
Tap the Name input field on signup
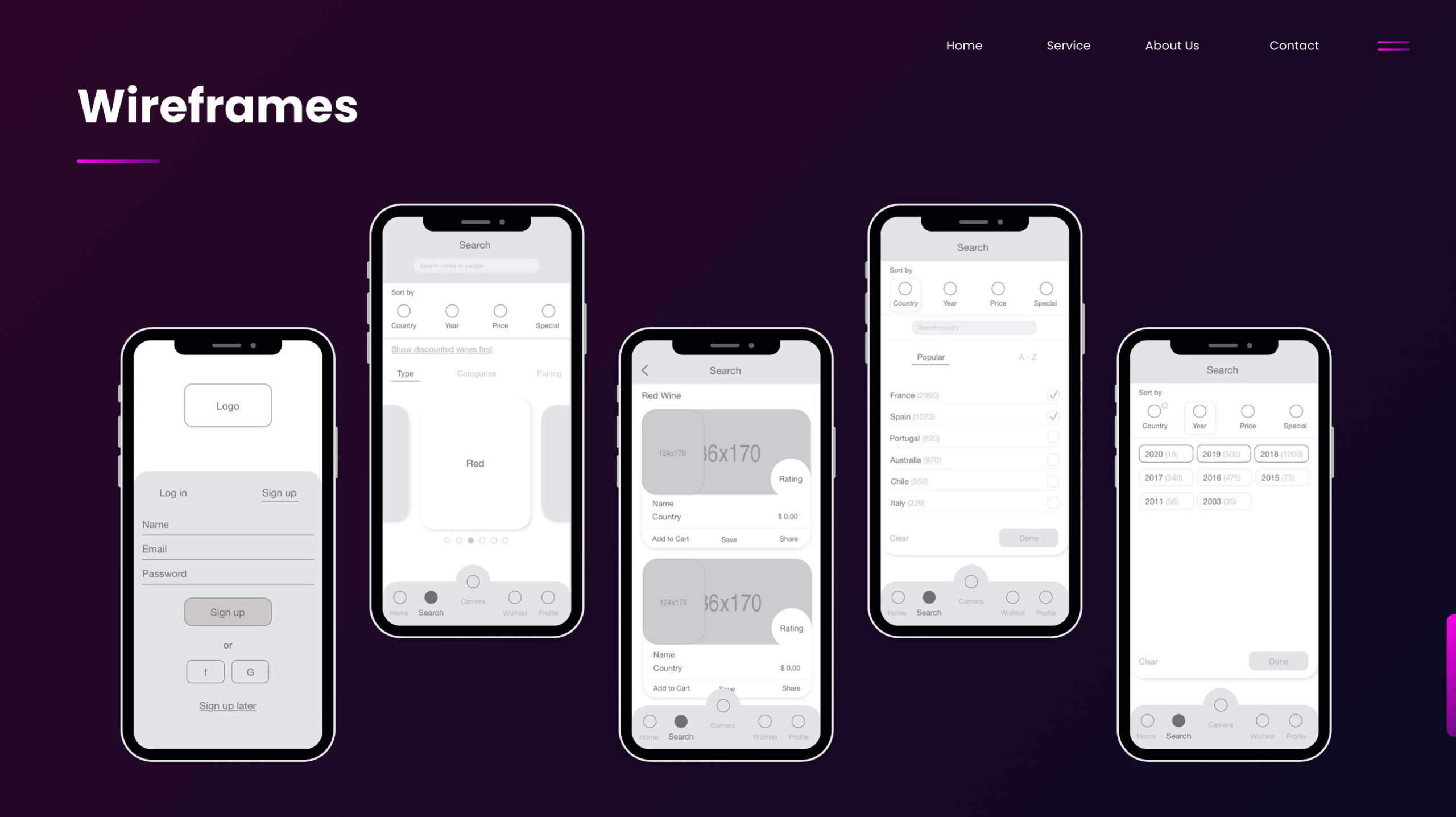tap(227, 524)
